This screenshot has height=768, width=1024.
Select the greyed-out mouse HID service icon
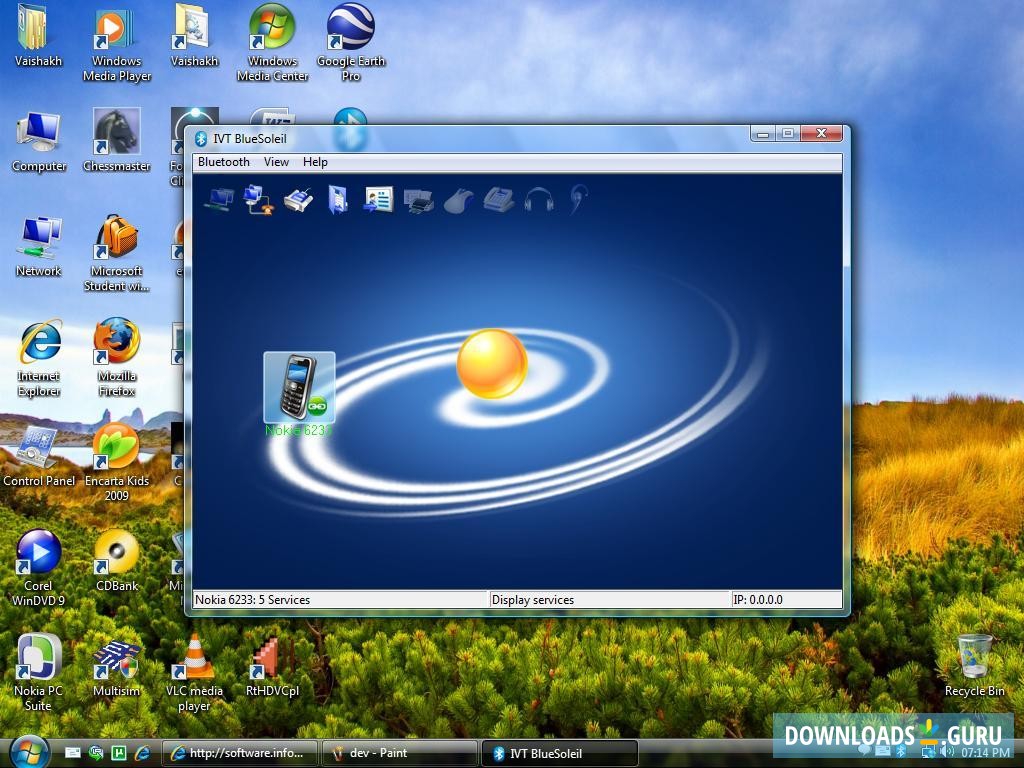(x=458, y=200)
